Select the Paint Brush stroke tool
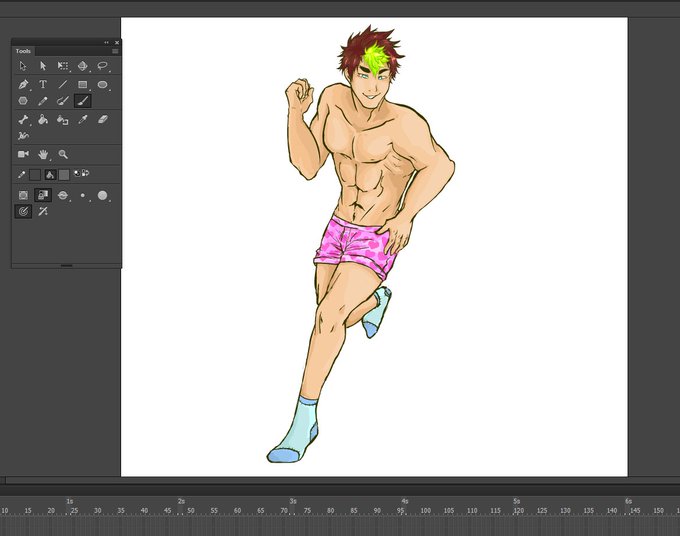The image size is (680, 536). (x=63, y=101)
